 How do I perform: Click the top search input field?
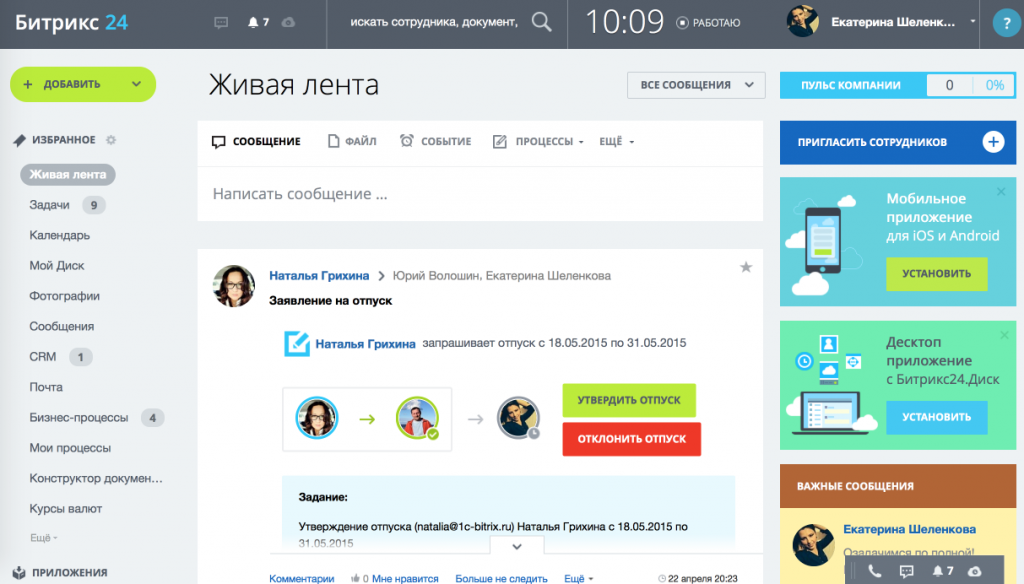tap(434, 22)
